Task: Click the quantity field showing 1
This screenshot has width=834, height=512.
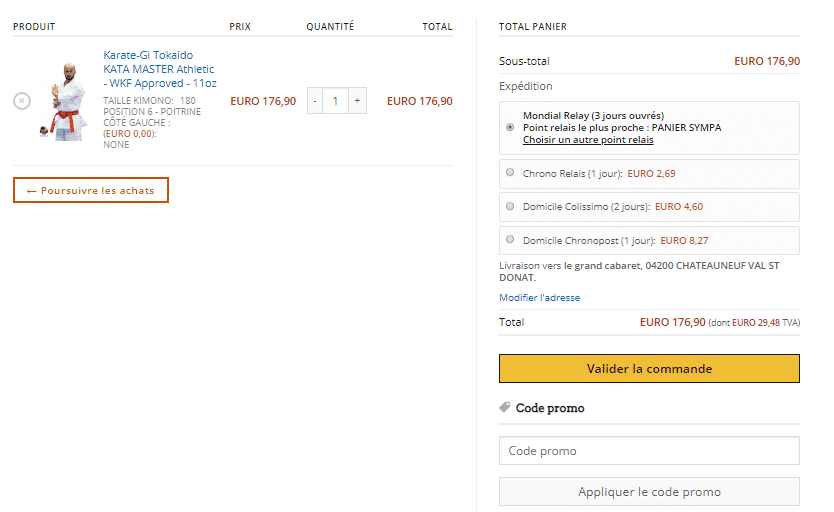Action: pyautogui.click(x=336, y=101)
